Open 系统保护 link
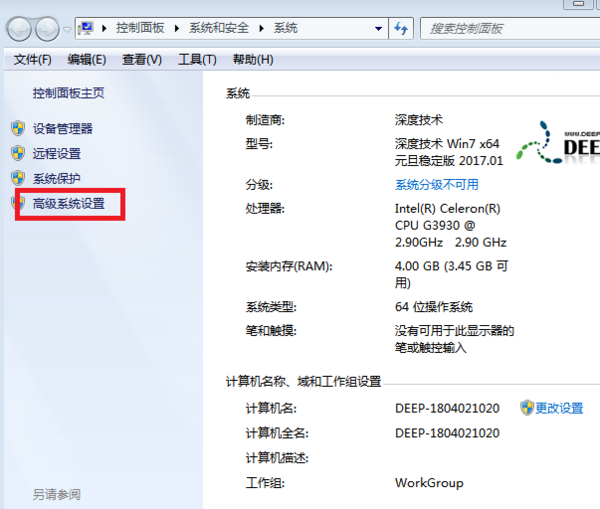This screenshot has width=600, height=509. pos(57,179)
